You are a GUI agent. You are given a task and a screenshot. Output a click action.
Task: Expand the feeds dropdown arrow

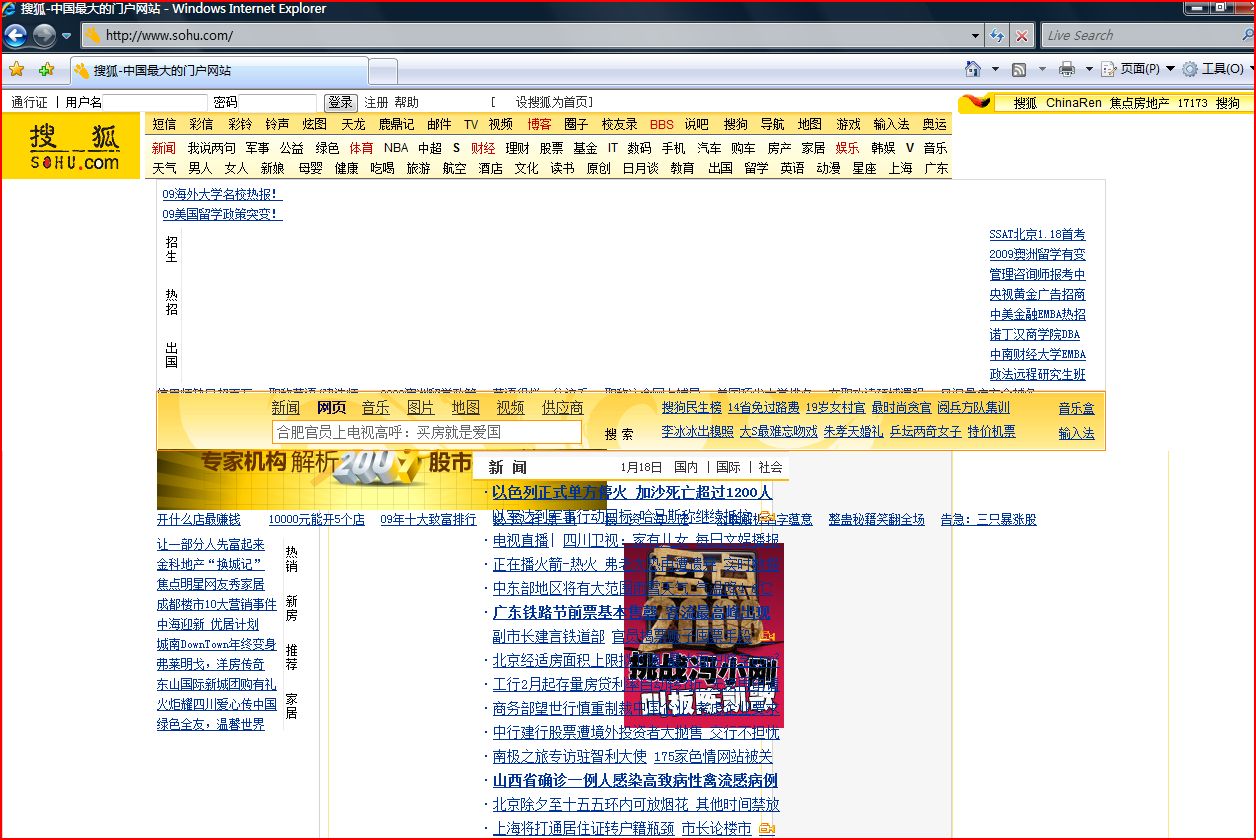point(1042,69)
